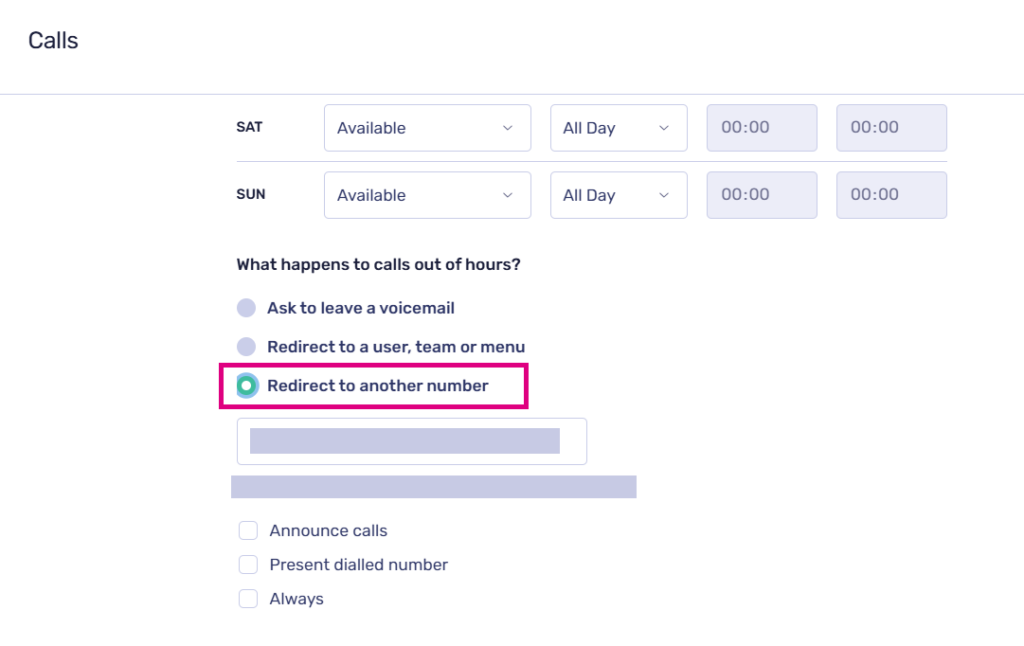
Task: Click the redirect number input field
Action: pyautogui.click(x=411, y=441)
